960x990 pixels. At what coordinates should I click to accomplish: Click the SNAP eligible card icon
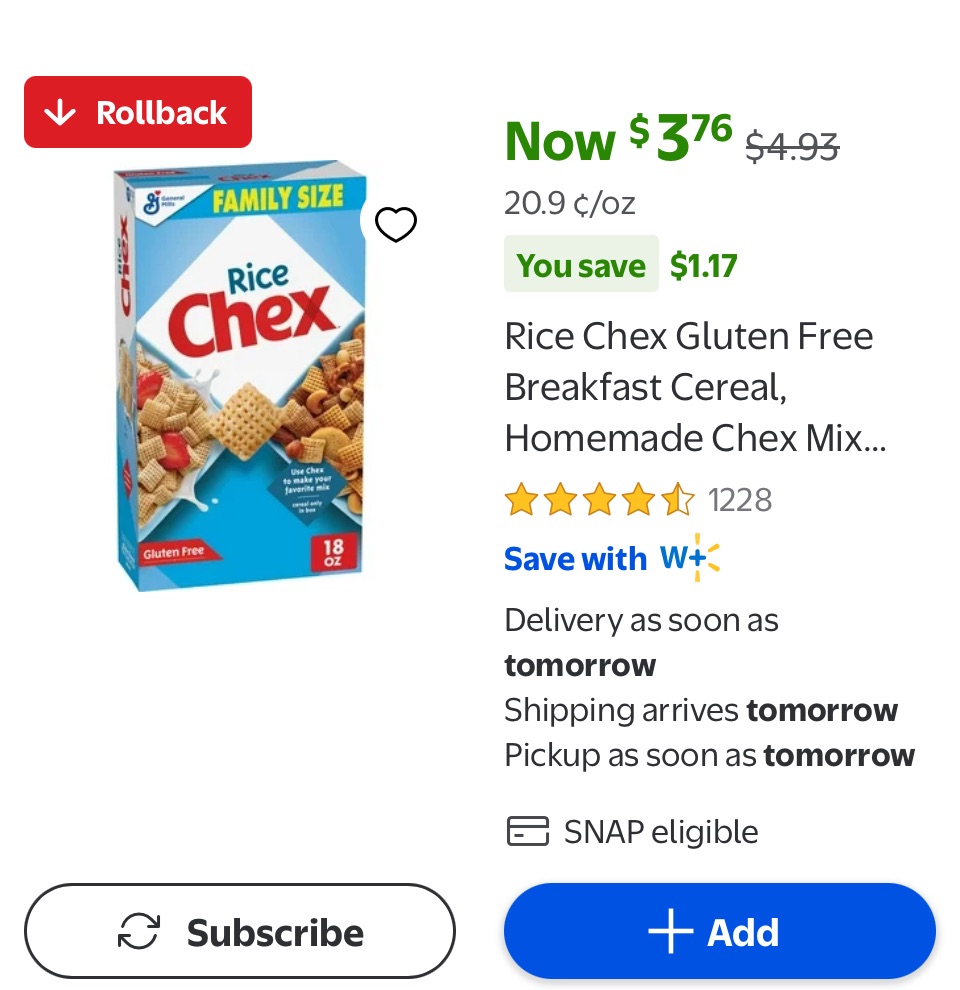(528, 831)
